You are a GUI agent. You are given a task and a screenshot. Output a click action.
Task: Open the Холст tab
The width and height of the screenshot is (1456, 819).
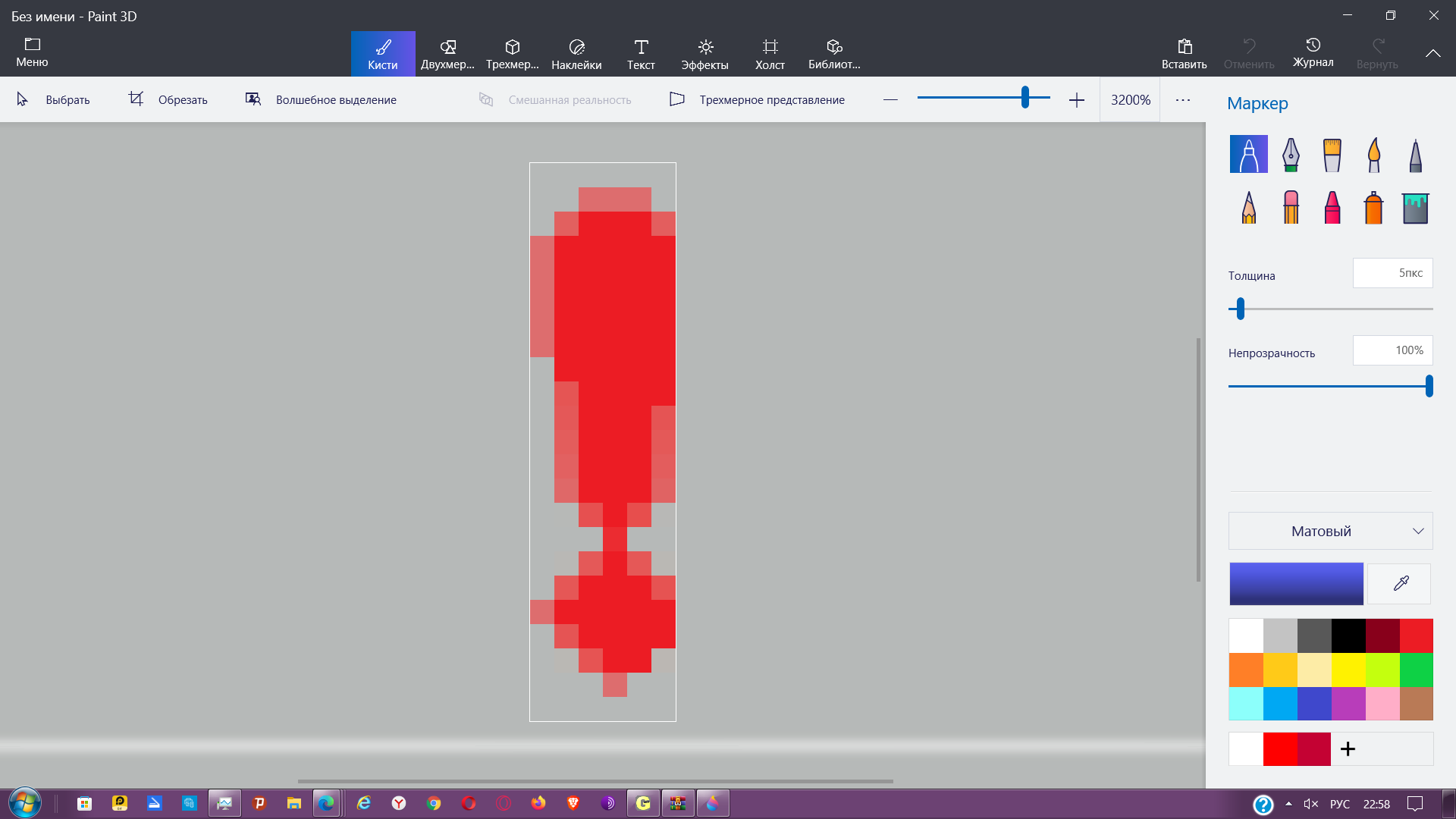tap(770, 54)
